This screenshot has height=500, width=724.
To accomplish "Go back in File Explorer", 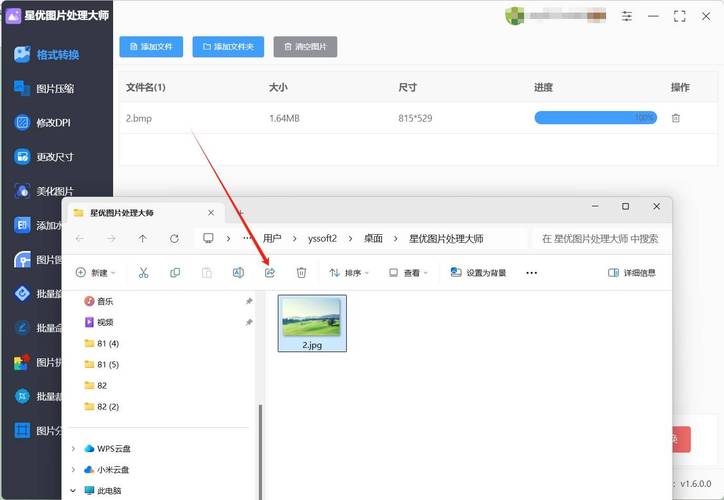I will point(80,239).
